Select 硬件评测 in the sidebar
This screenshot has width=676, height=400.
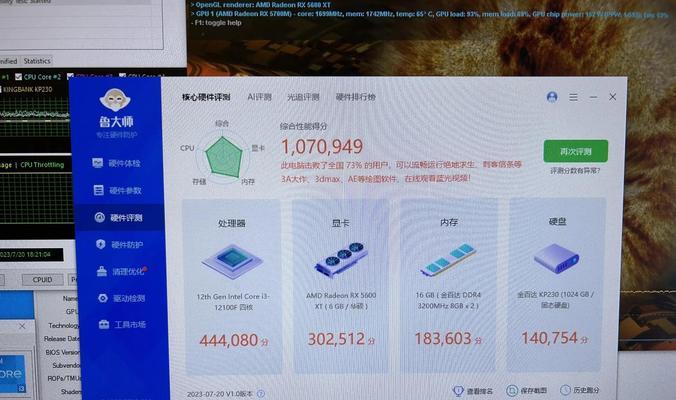pos(118,218)
